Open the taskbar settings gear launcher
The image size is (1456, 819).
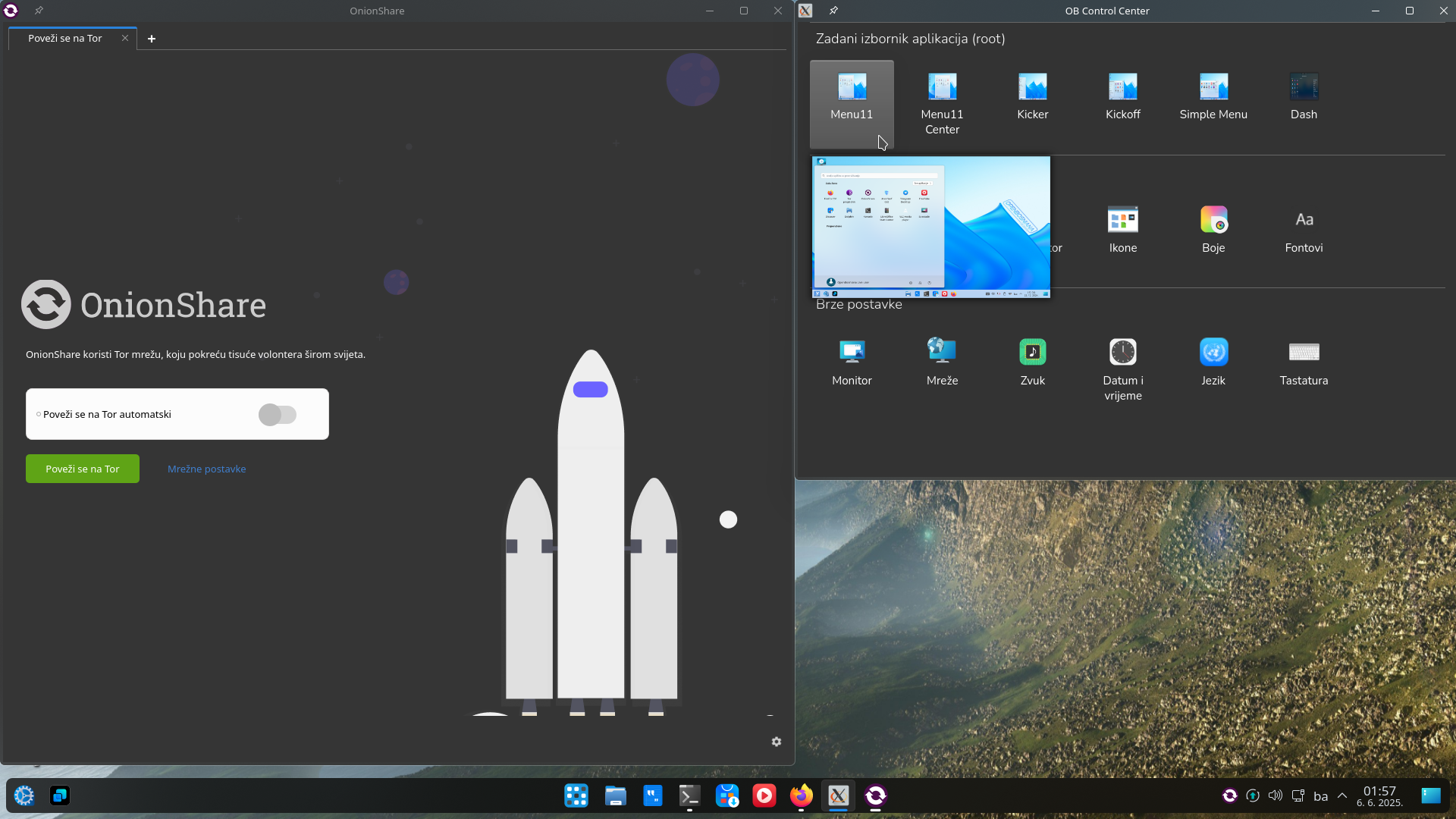tap(24, 795)
